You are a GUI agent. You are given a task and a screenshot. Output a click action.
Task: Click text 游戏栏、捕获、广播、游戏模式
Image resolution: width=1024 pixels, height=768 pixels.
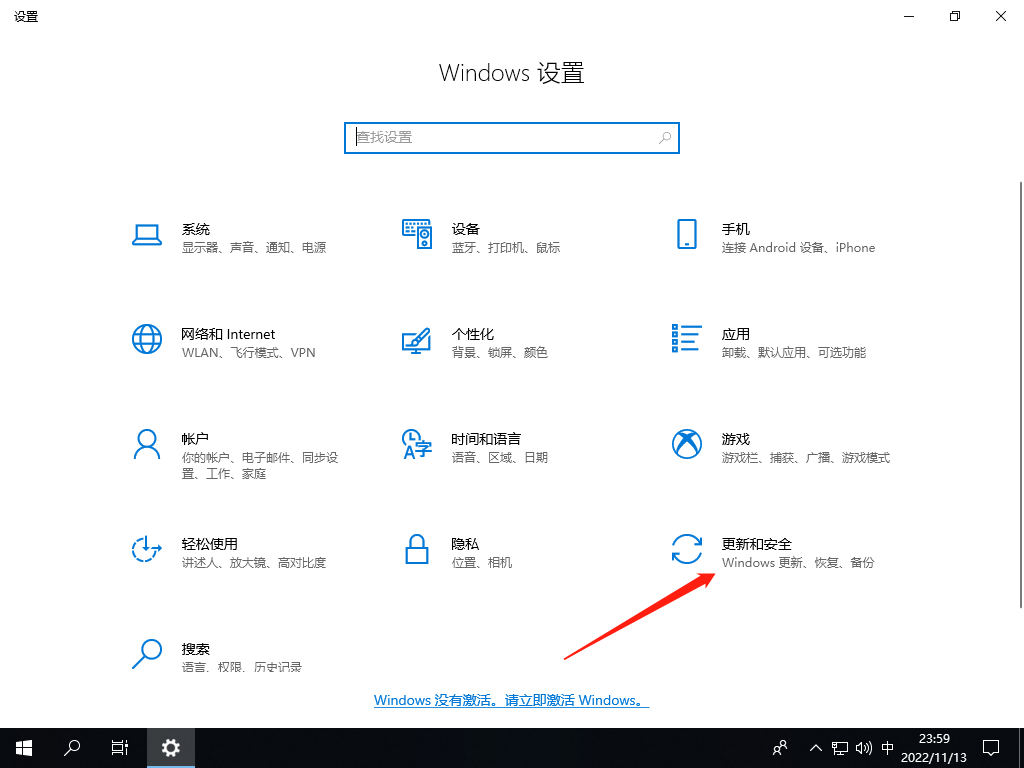point(806,458)
